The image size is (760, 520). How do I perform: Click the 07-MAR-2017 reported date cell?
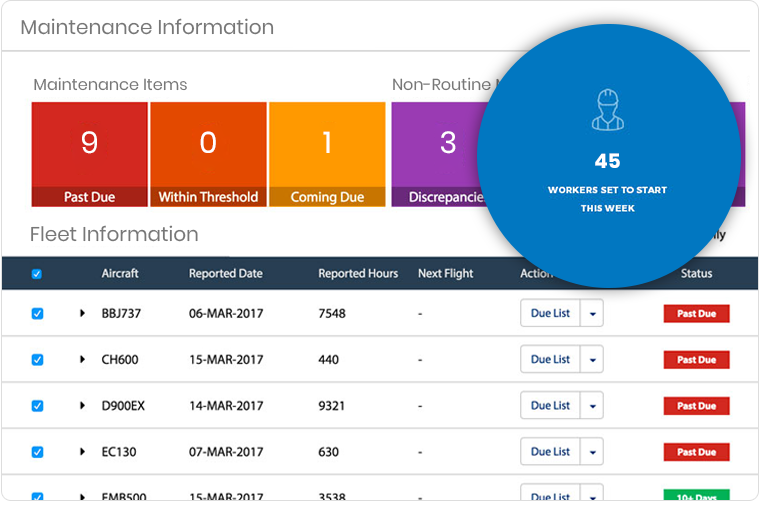point(226,452)
